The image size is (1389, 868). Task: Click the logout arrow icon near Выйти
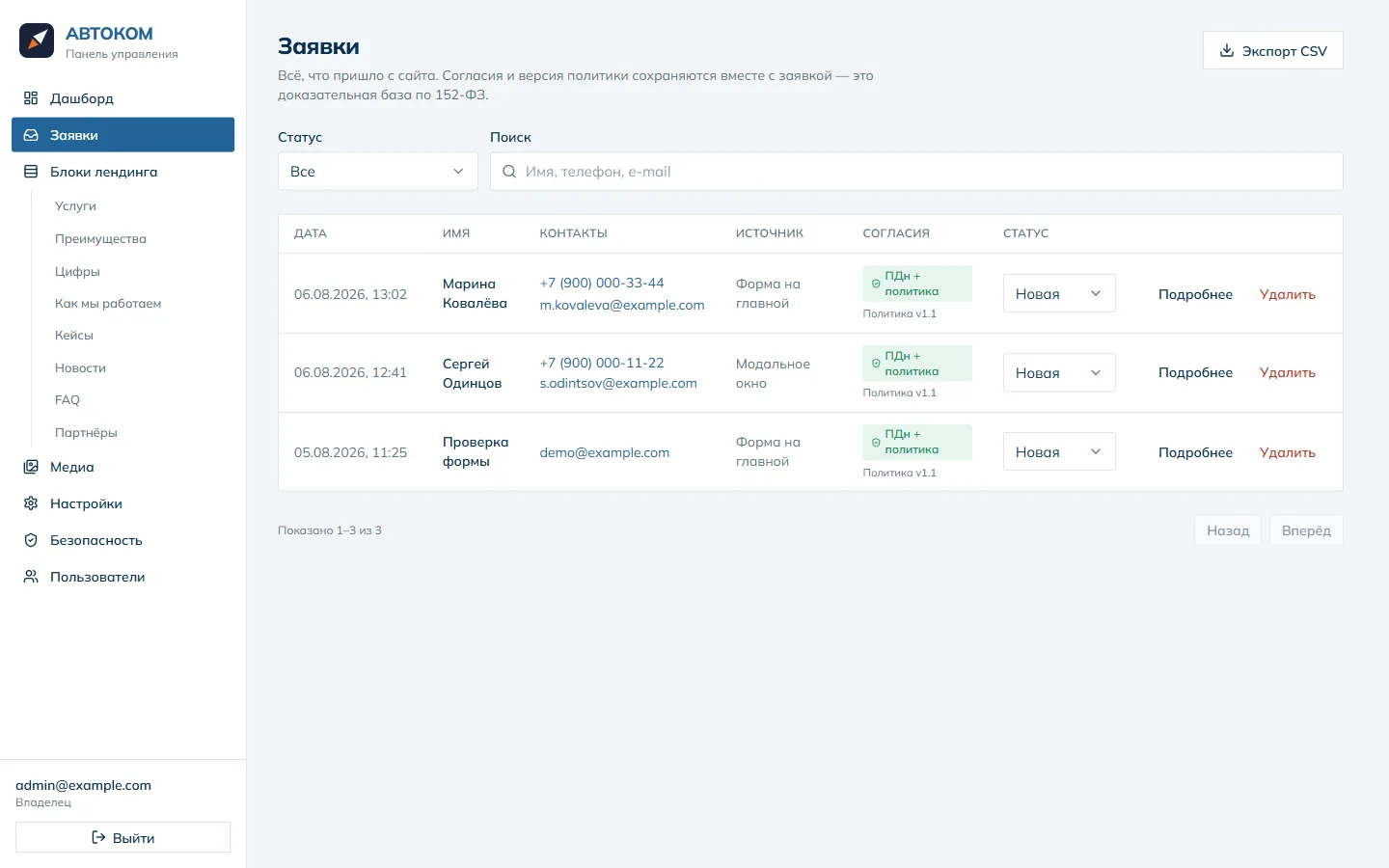[x=98, y=837]
